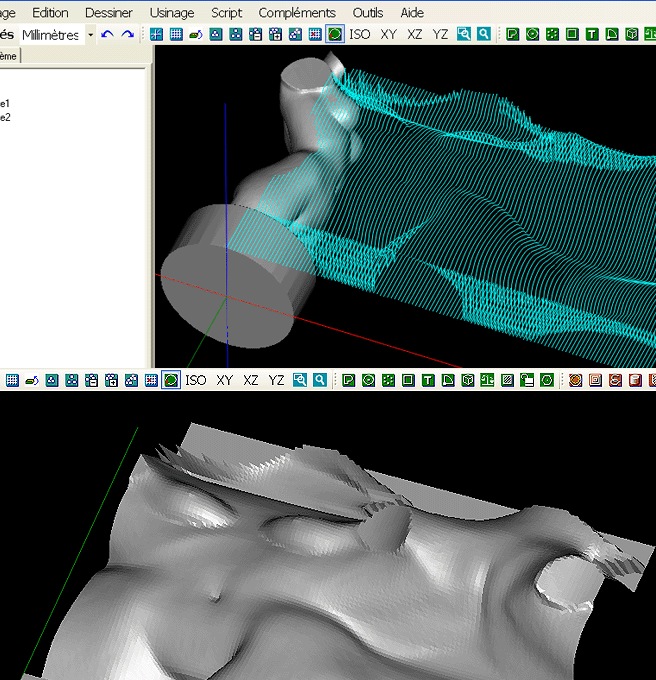Image resolution: width=656 pixels, height=680 pixels.
Task: Toggle grid display in lower toolbar
Action: coord(12,380)
